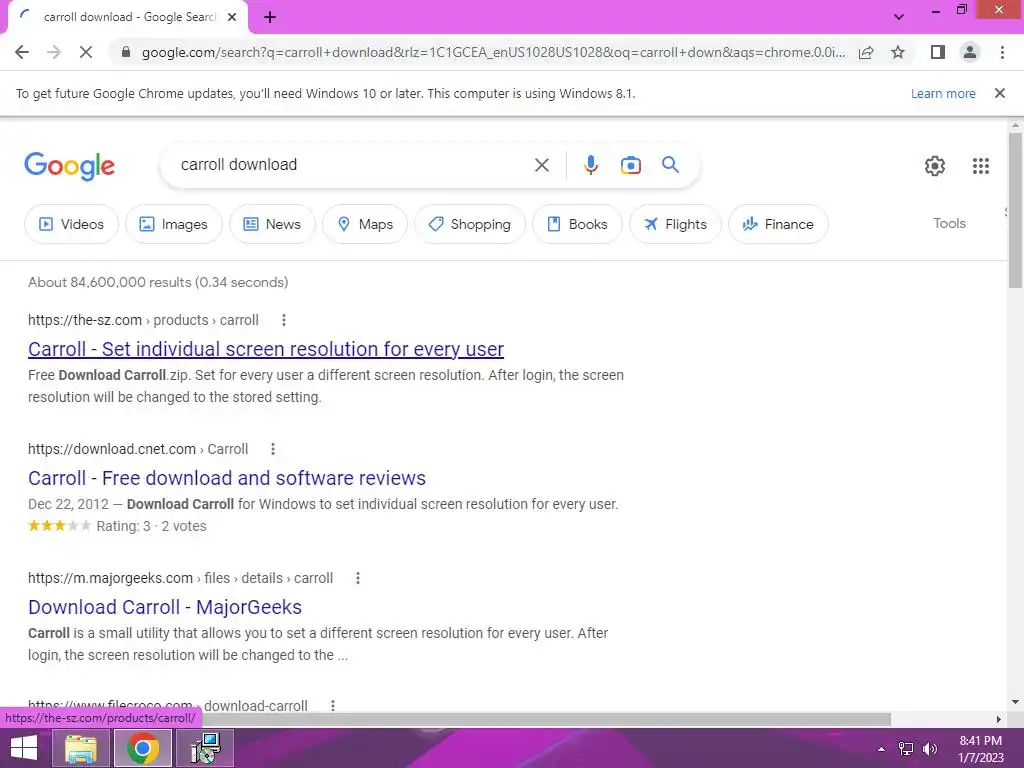Go to Google homepage via logo
Image resolution: width=1024 pixels, height=768 pixels.
tap(70, 166)
